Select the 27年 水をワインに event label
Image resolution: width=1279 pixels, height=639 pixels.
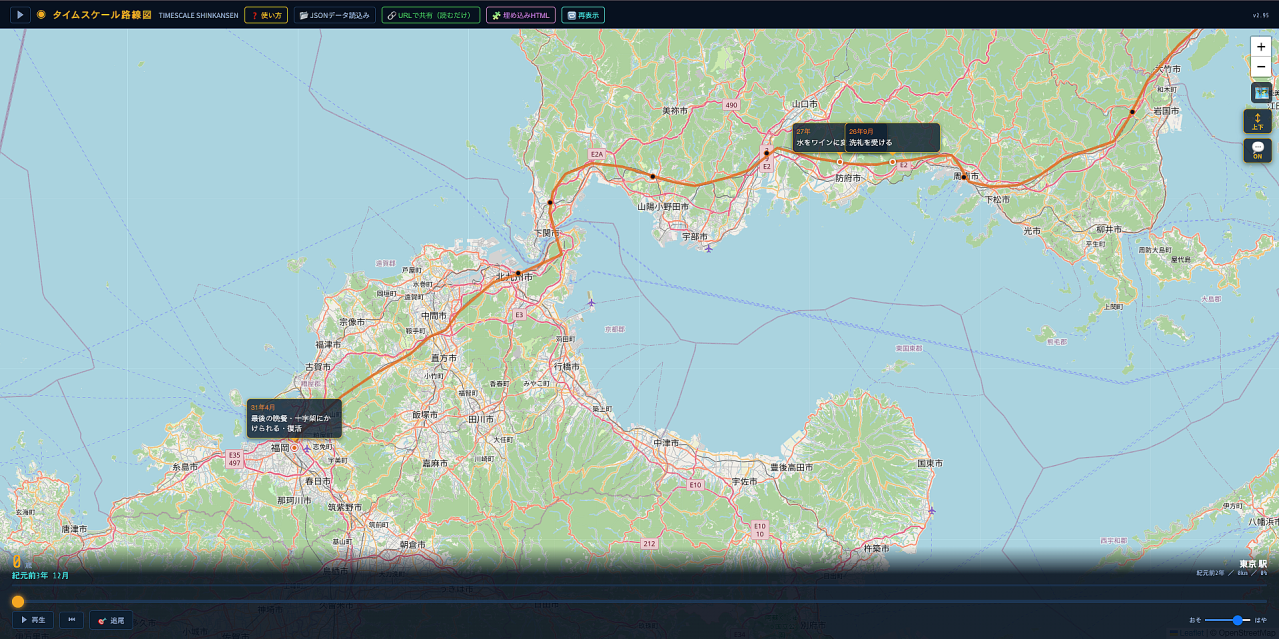click(819, 137)
